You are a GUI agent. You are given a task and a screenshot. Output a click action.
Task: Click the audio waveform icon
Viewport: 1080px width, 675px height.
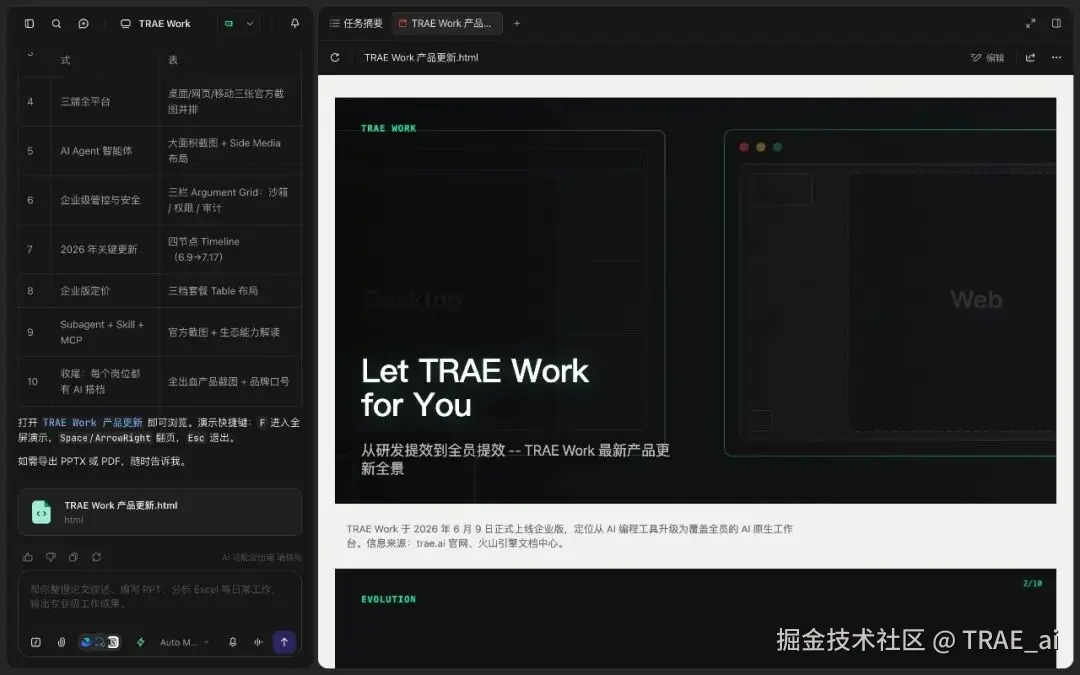tap(258, 642)
